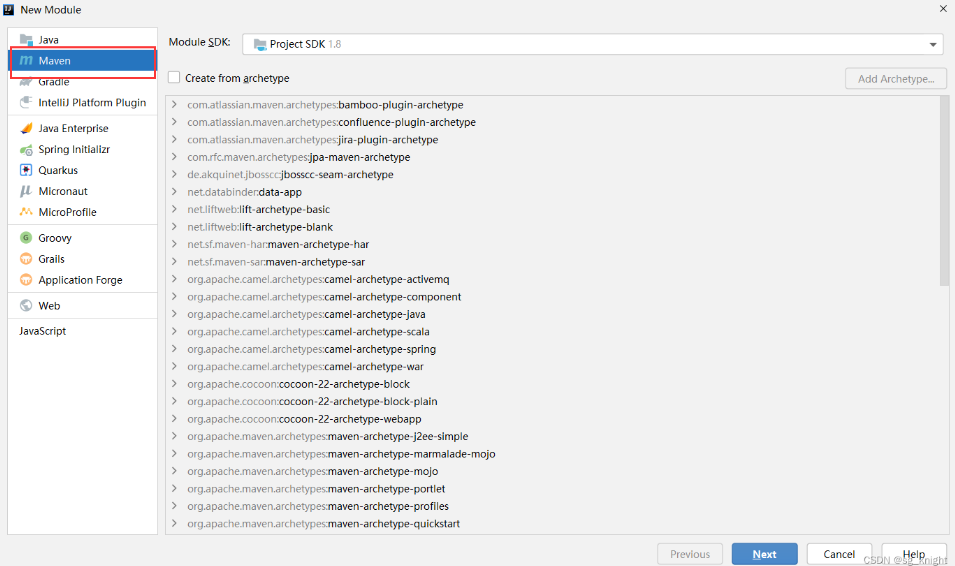The height and width of the screenshot is (566, 955).
Task: Click the Cancel button
Action: (839, 554)
